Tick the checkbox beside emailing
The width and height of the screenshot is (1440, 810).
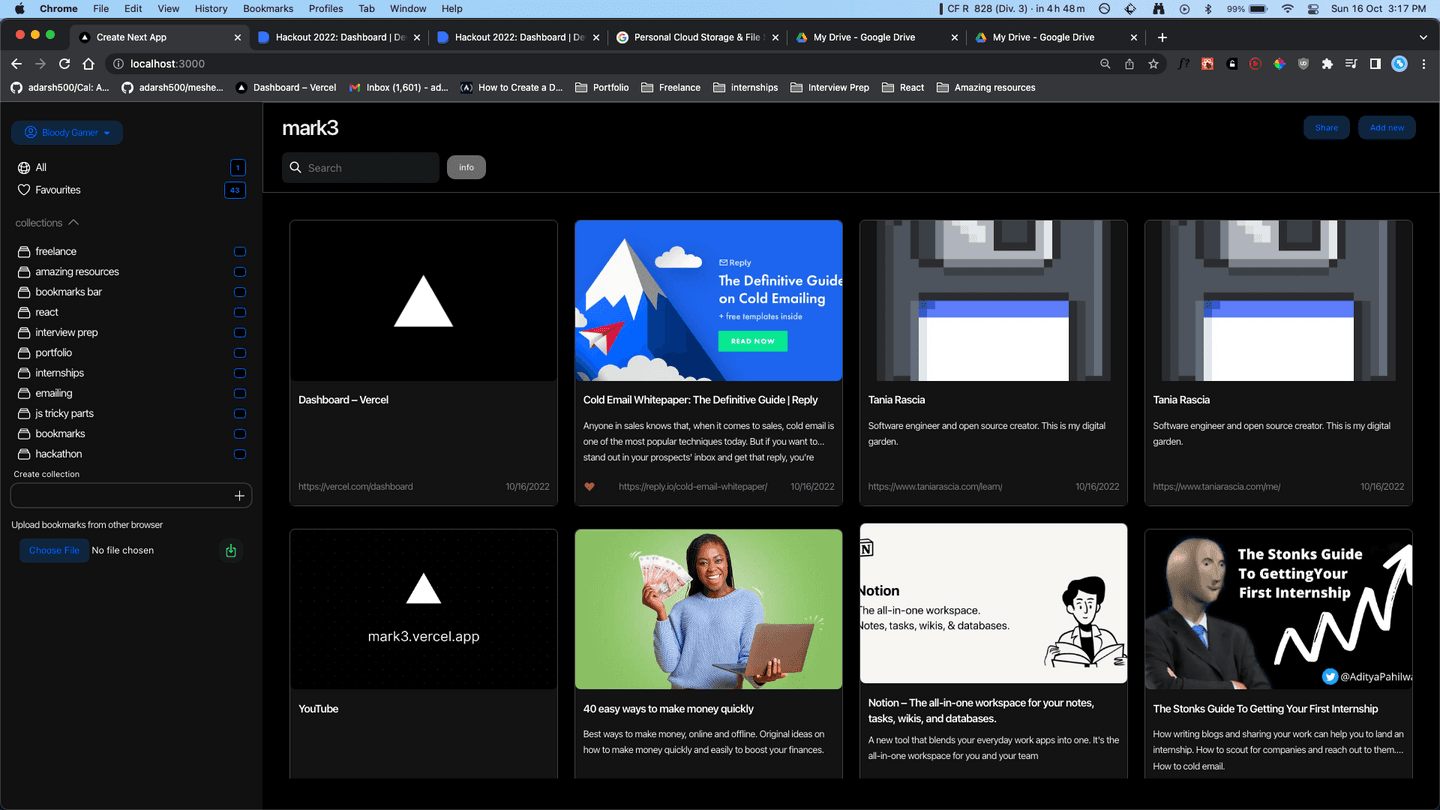[x=240, y=393]
